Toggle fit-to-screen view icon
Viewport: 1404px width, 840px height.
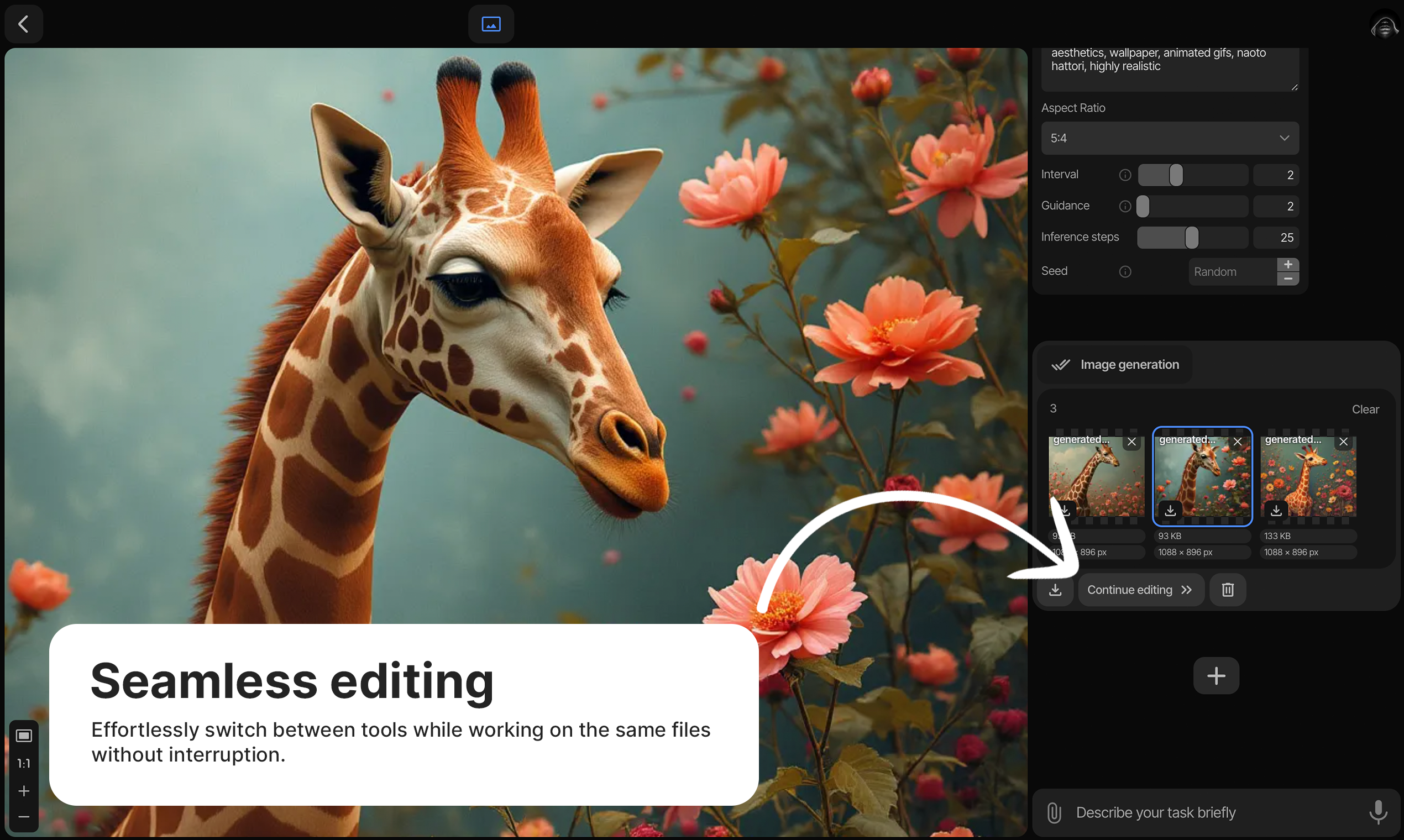[x=24, y=736]
